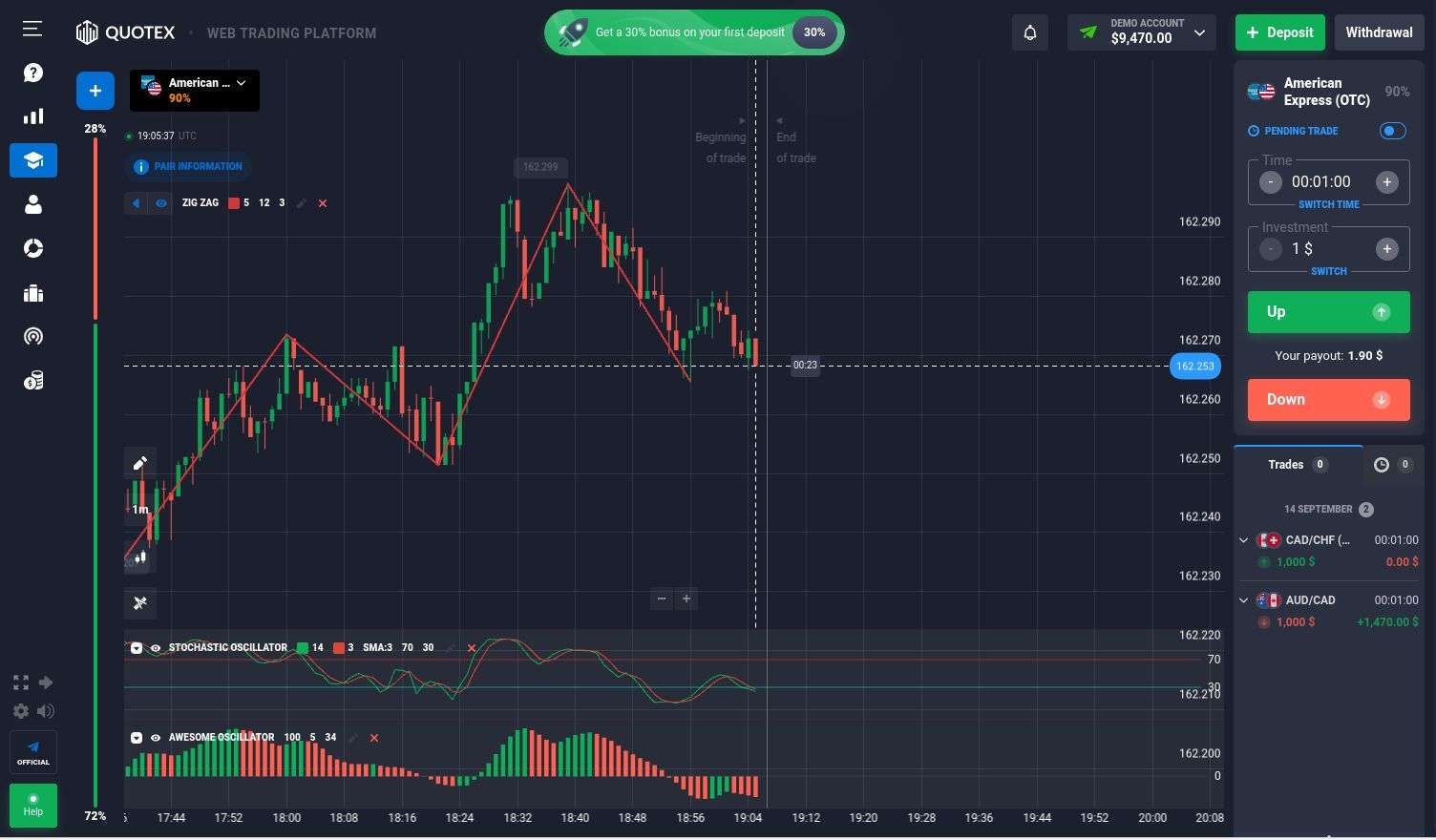Viewport: 1436px width, 840px height.
Task: Click Switch under Investment
Action: tap(1328, 271)
